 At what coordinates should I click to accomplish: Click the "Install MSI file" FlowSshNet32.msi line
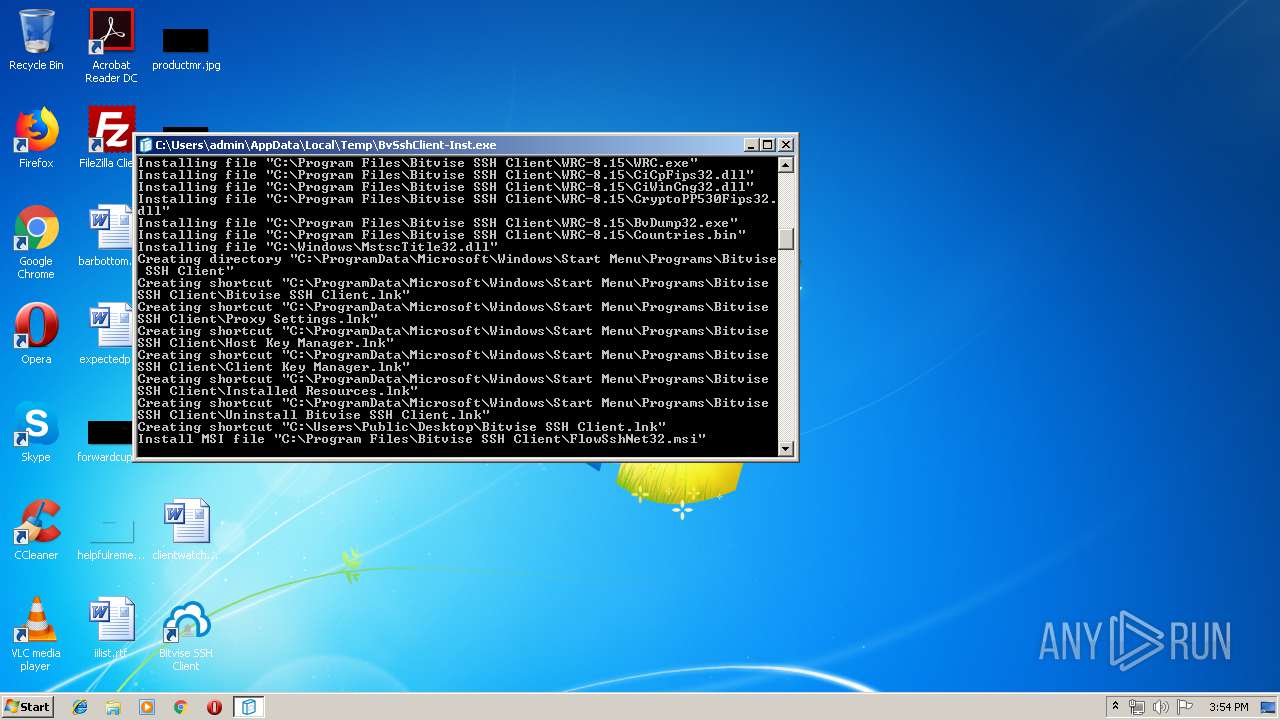coord(422,439)
